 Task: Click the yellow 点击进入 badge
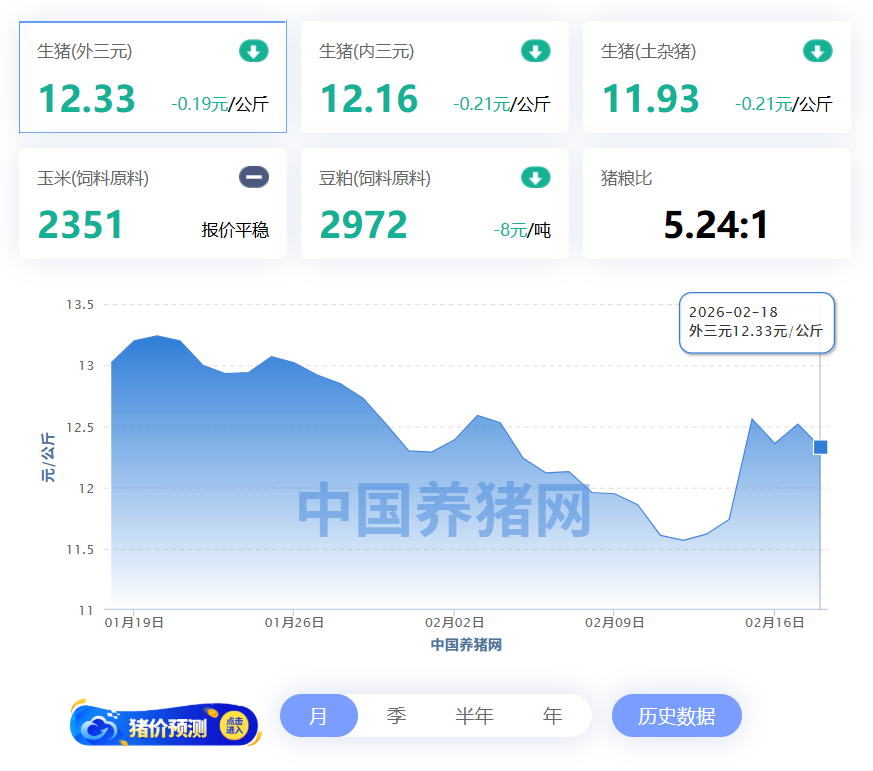coord(235,726)
